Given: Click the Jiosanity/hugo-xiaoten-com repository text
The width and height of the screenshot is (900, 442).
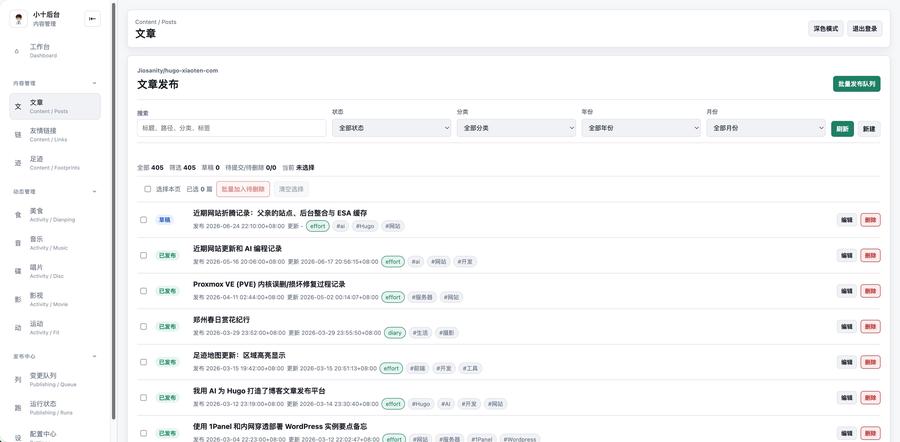Looking at the screenshot, I should pos(177,70).
